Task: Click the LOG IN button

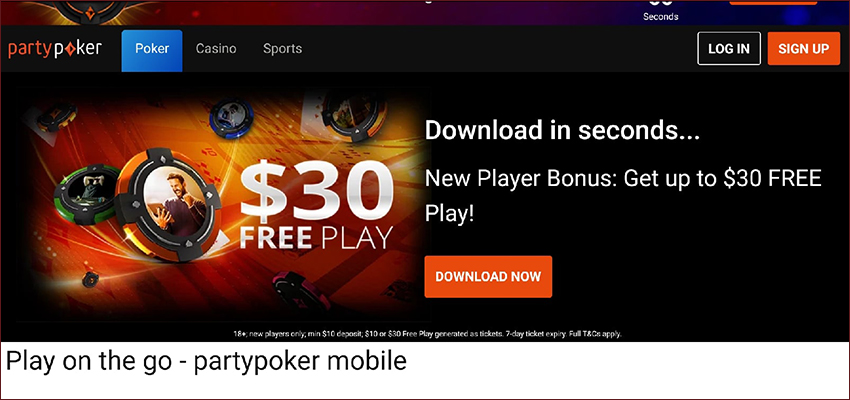Action: (729, 48)
